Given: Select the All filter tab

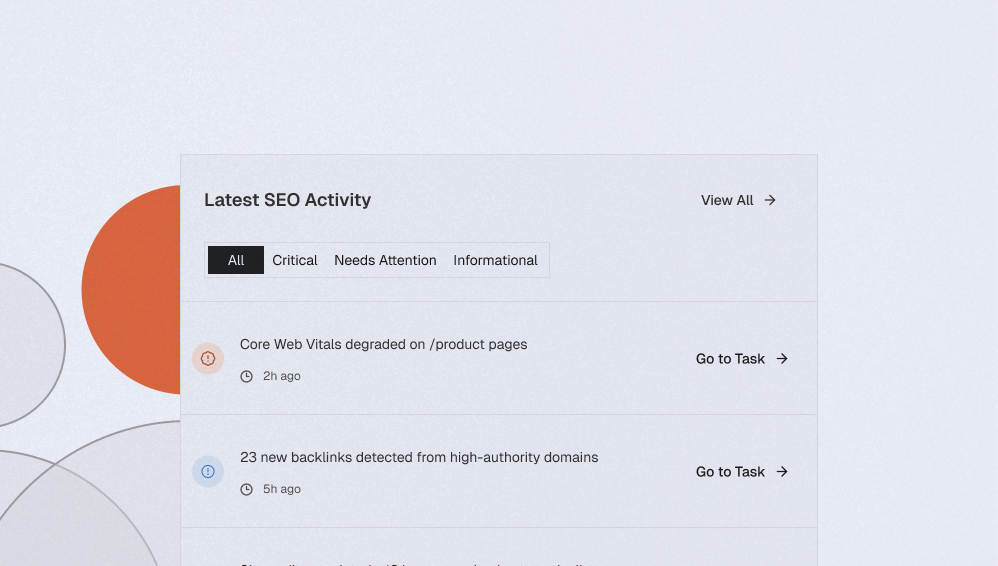Looking at the screenshot, I should tap(235, 260).
